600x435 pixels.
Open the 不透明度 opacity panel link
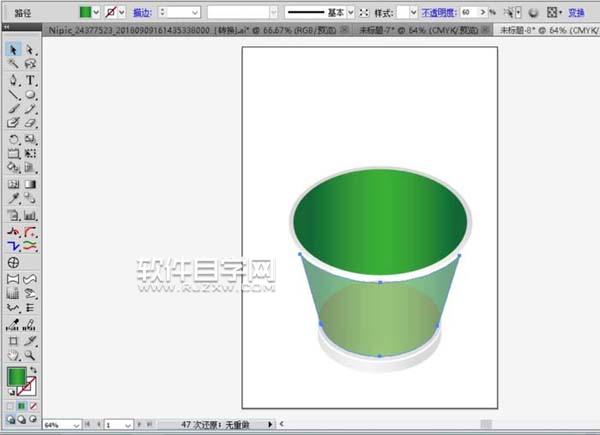(439, 13)
